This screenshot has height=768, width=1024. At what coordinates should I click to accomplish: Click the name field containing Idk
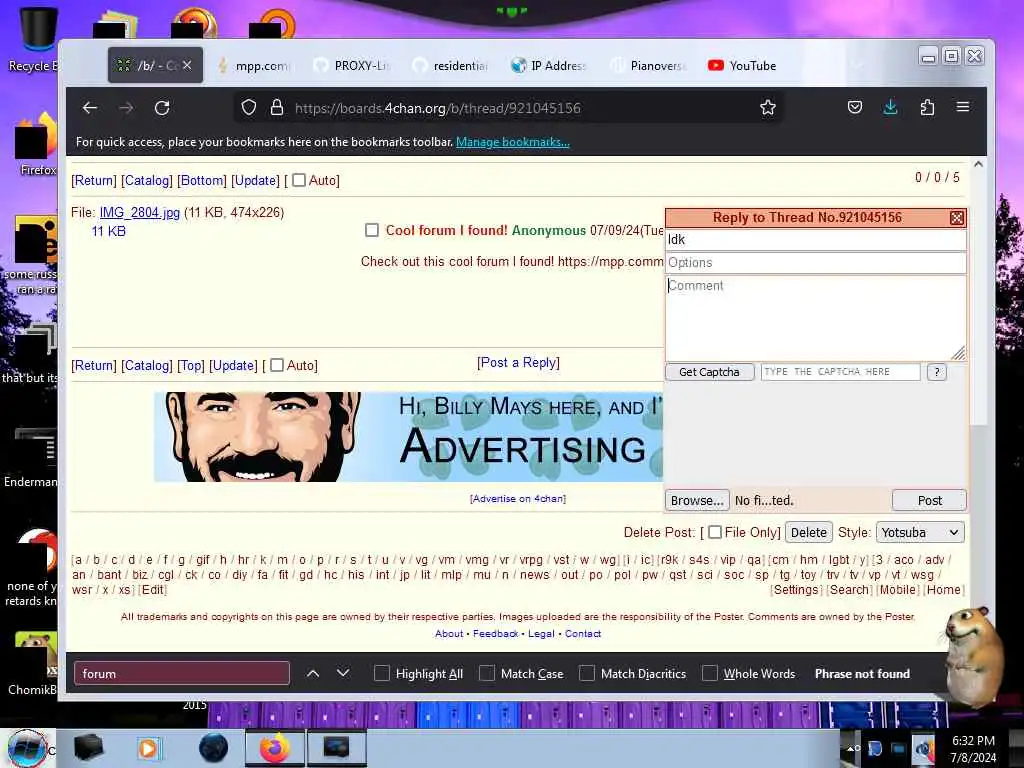click(x=815, y=240)
